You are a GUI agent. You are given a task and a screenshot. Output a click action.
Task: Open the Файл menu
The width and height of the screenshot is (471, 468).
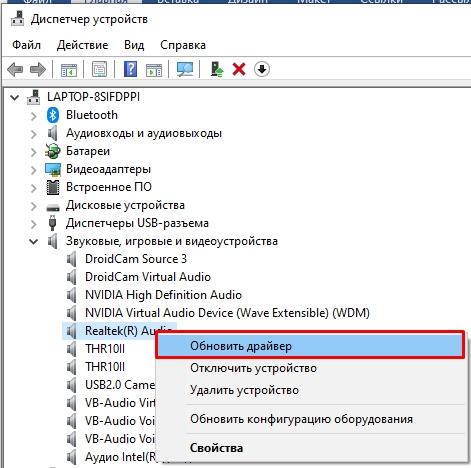(x=27, y=45)
